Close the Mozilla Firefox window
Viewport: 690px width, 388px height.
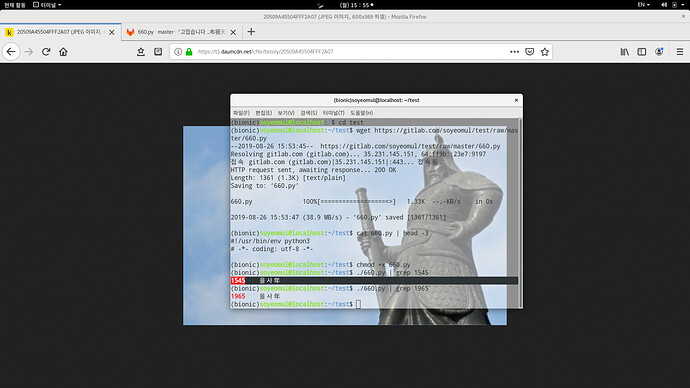click(683, 16)
